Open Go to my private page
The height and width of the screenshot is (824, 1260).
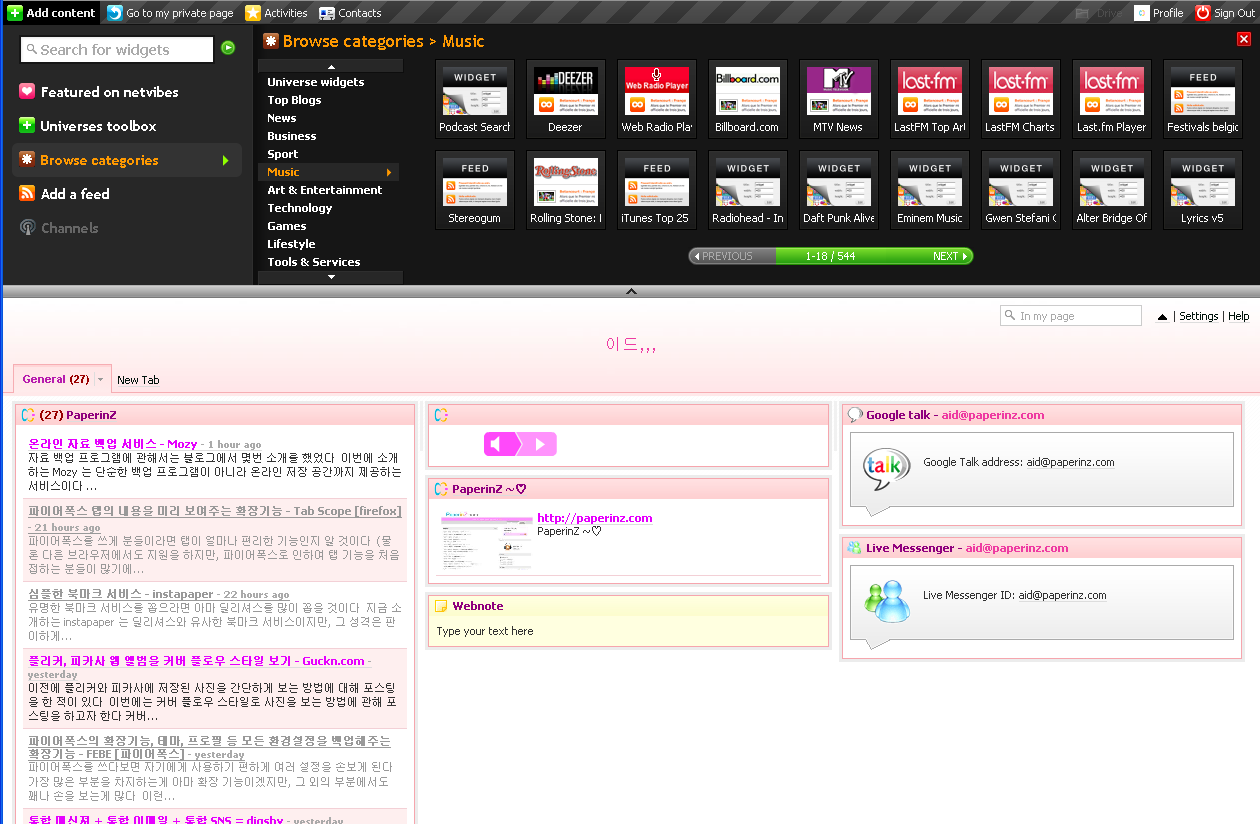pos(170,13)
